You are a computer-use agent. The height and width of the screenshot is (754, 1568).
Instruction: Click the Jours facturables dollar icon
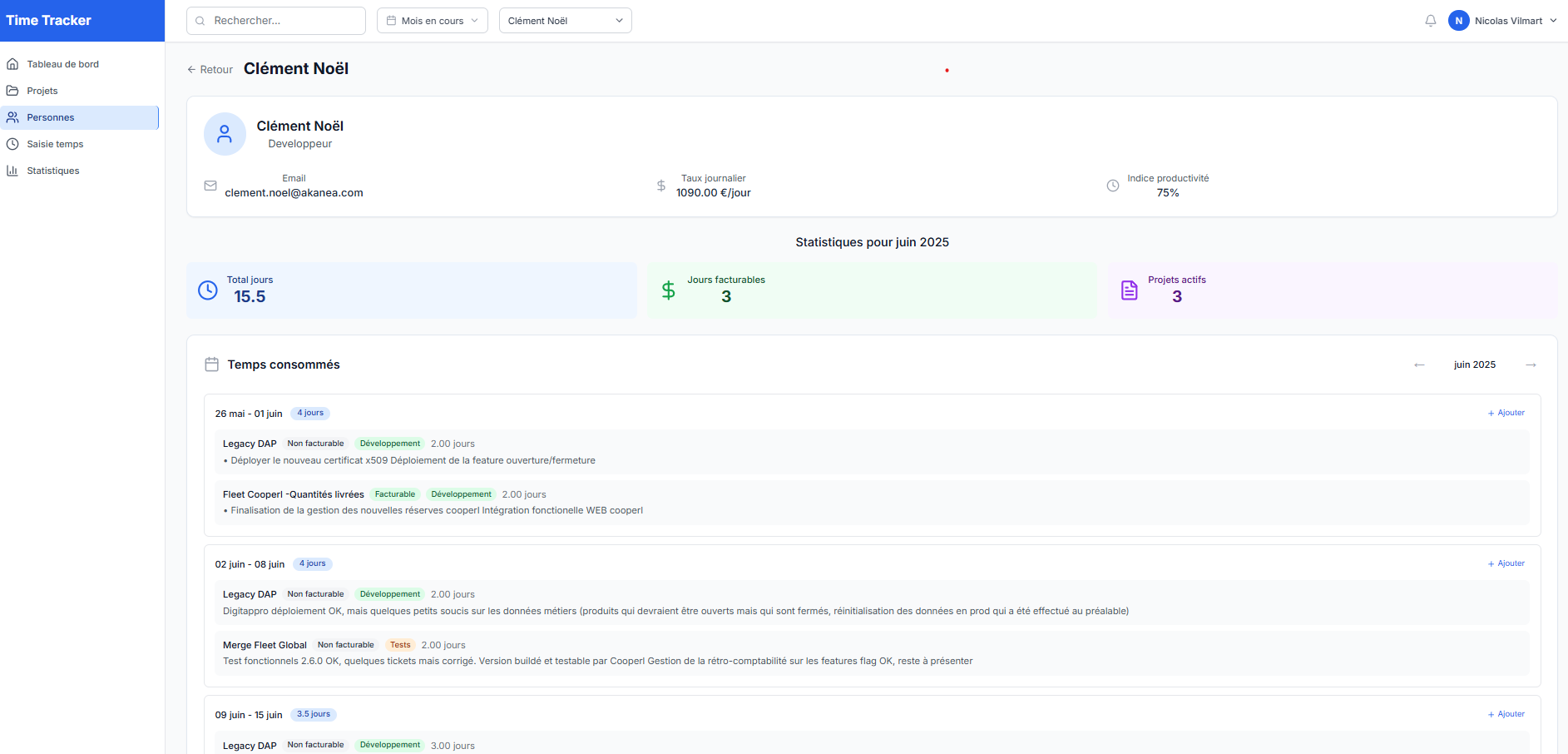(668, 290)
